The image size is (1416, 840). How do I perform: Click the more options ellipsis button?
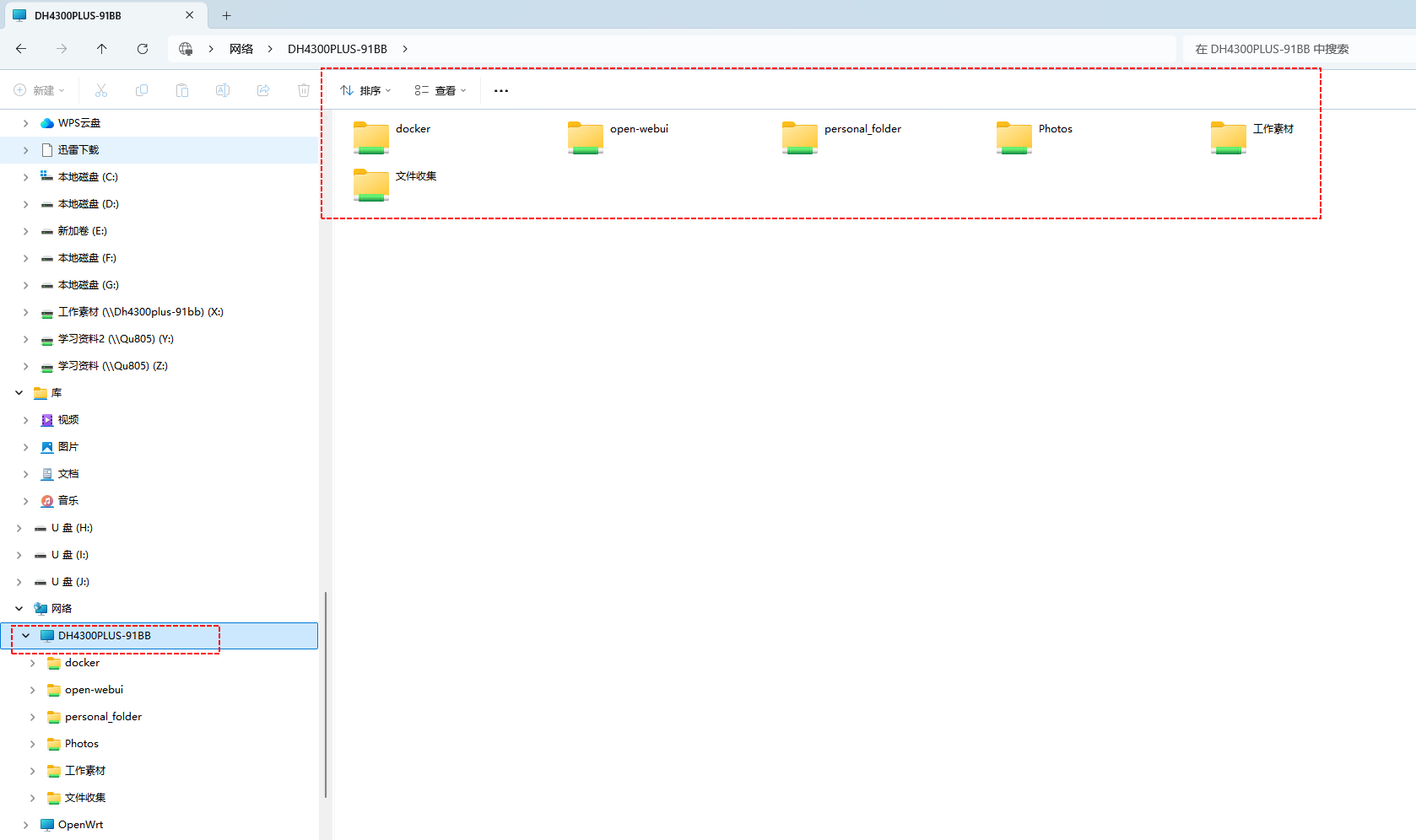(x=501, y=90)
